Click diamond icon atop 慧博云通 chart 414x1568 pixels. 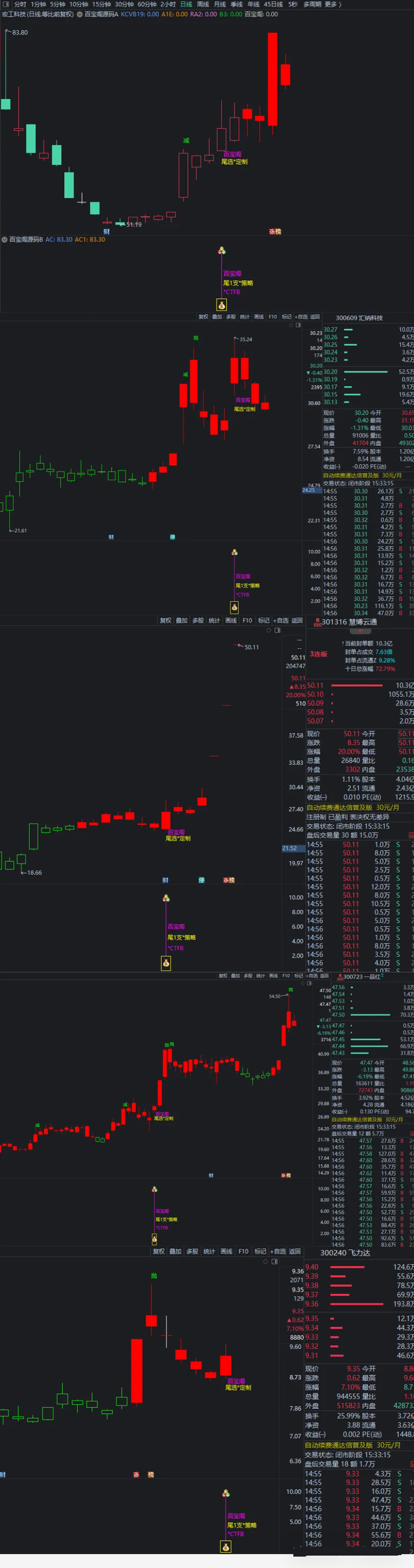(269, 630)
